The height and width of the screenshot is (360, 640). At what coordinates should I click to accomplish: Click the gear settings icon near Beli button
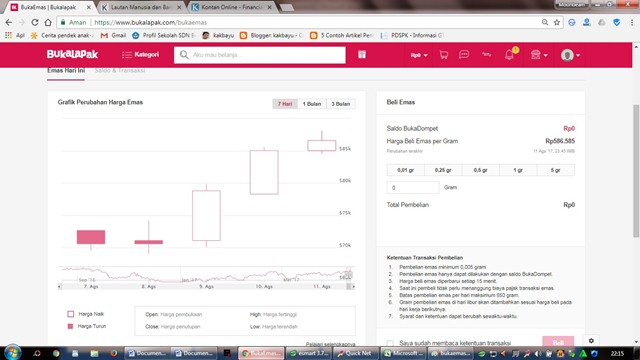pyautogui.click(x=591, y=340)
